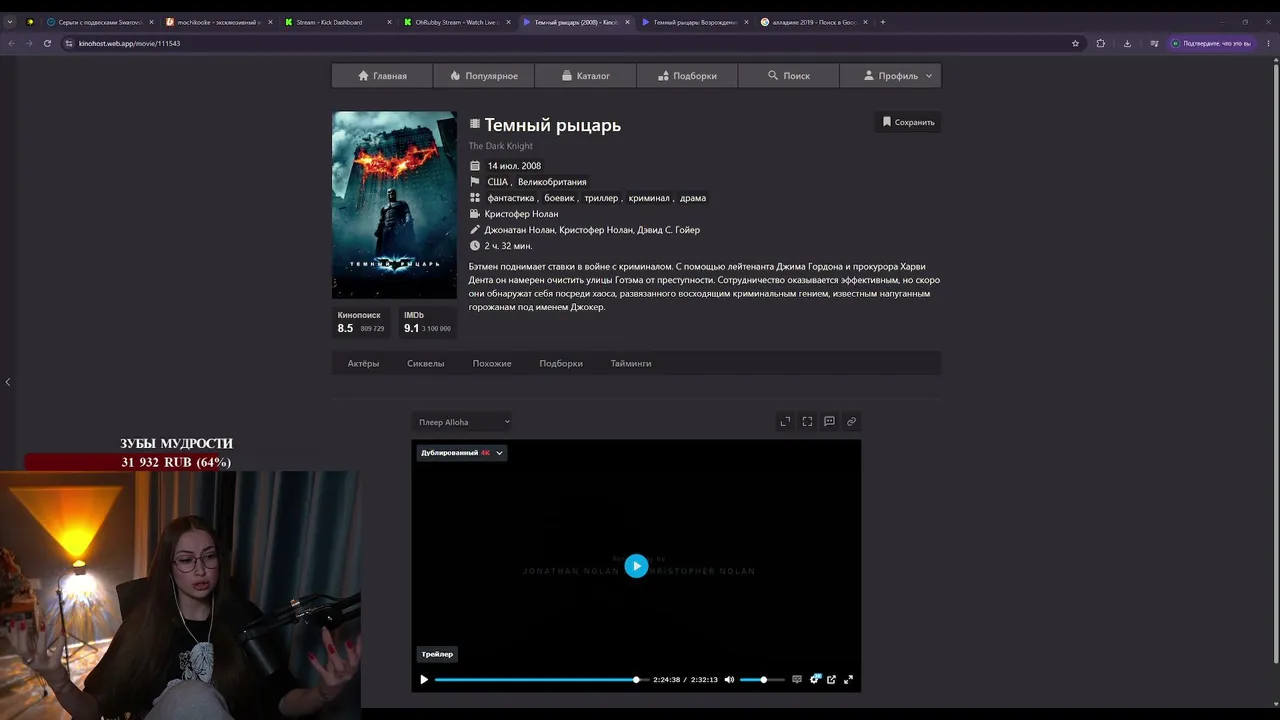Open player quality settings gear

pos(815,680)
